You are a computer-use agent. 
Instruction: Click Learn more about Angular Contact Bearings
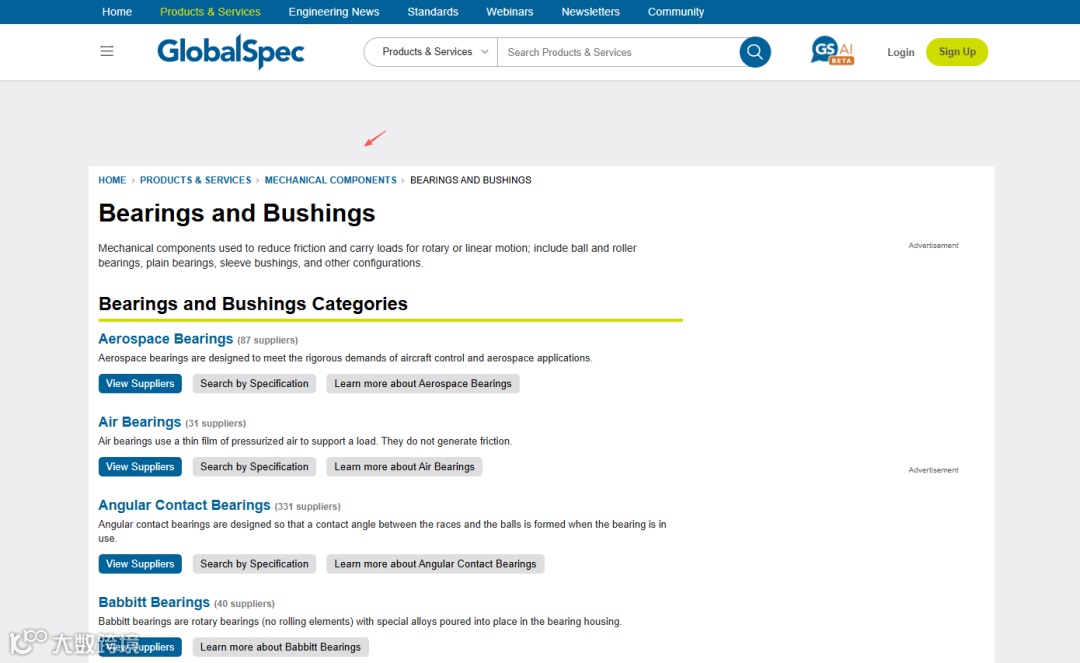click(x=435, y=564)
